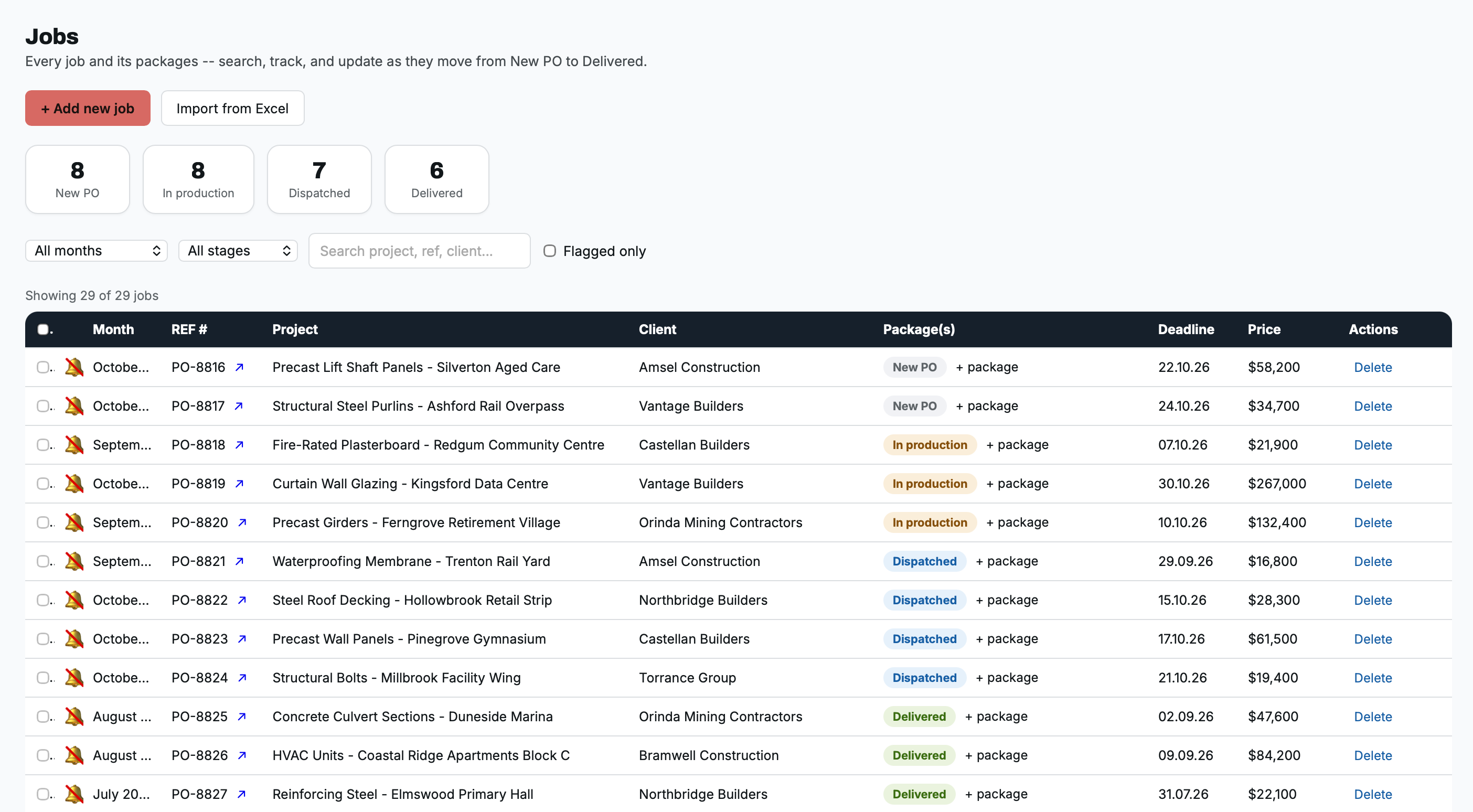Toggle the muted bell icon for PO-8817
1473x812 pixels.
pos(74,406)
